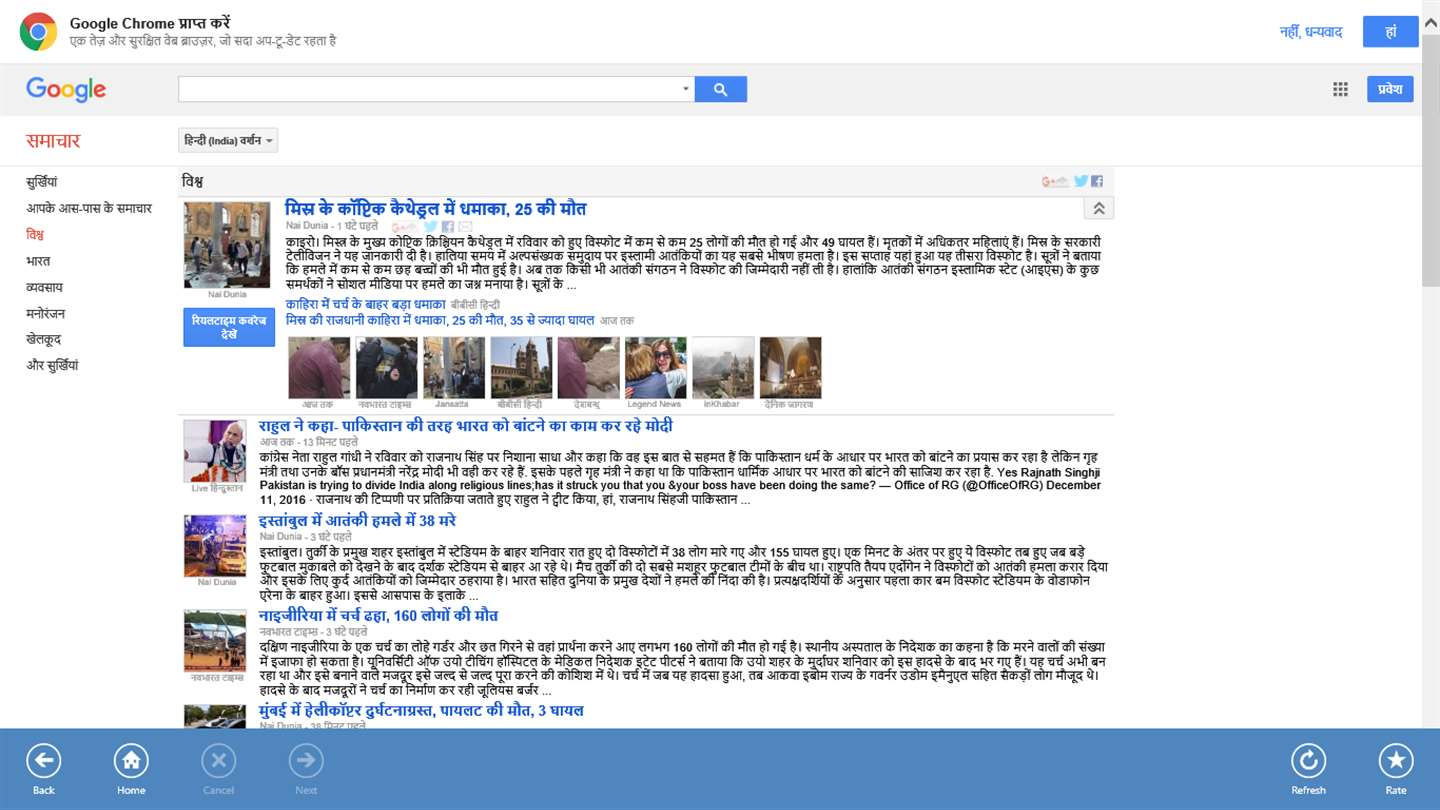This screenshot has width=1440, height=810.
Task: Click रियलटाइम कवरेज देखें button
Action: 229,327
